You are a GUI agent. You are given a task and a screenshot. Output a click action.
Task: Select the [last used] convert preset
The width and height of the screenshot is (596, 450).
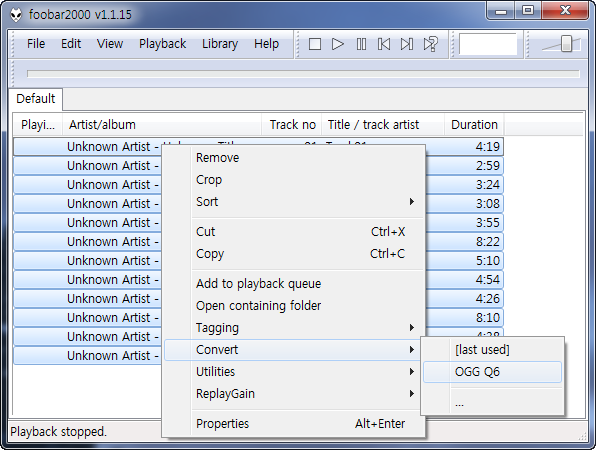point(493,350)
